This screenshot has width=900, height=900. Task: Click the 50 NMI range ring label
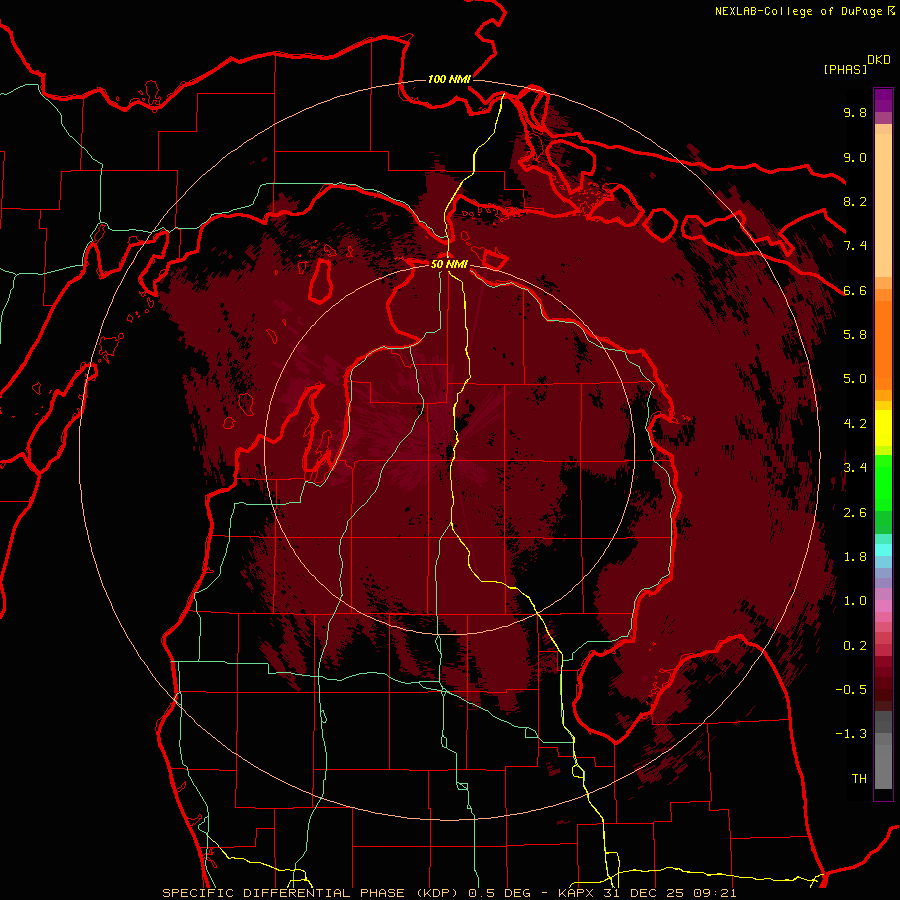click(x=449, y=264)
